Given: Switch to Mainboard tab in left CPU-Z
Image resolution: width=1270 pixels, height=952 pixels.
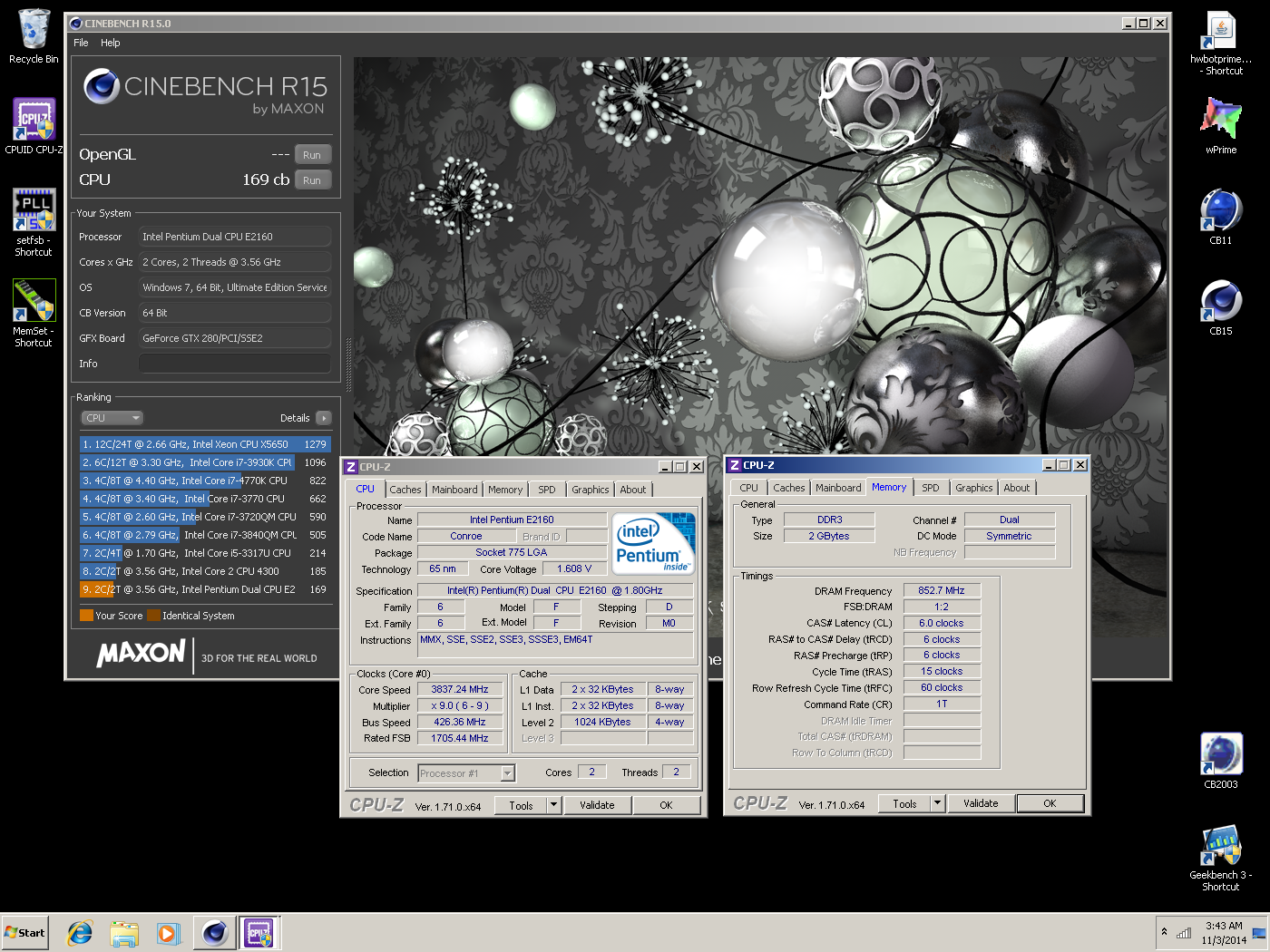Looking at the screenshot, I should (454, 490).
